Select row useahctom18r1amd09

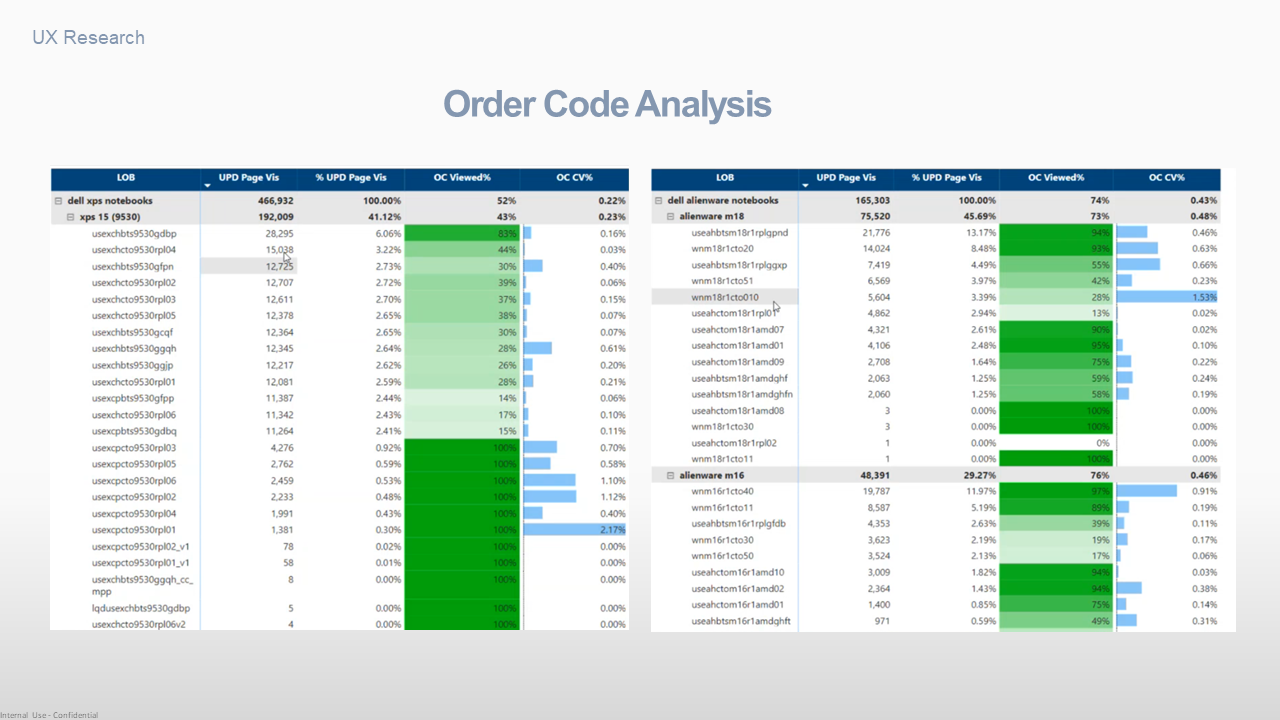click(936, 362)
